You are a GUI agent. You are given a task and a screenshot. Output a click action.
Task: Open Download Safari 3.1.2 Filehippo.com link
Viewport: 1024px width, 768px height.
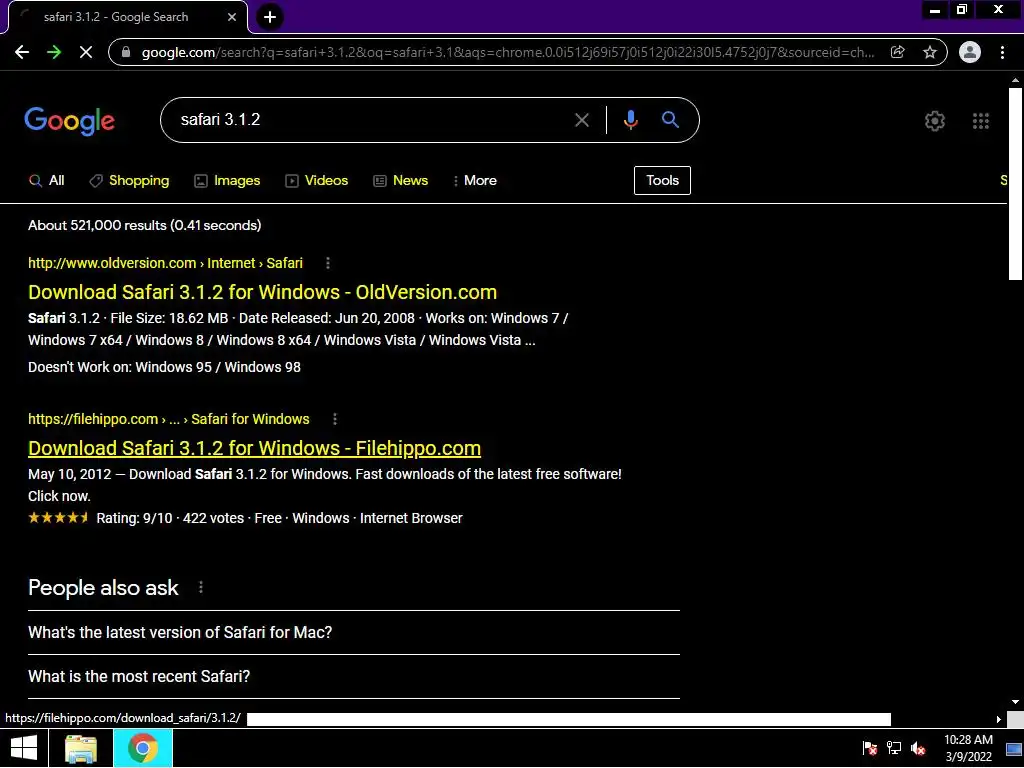pos(255,448)
